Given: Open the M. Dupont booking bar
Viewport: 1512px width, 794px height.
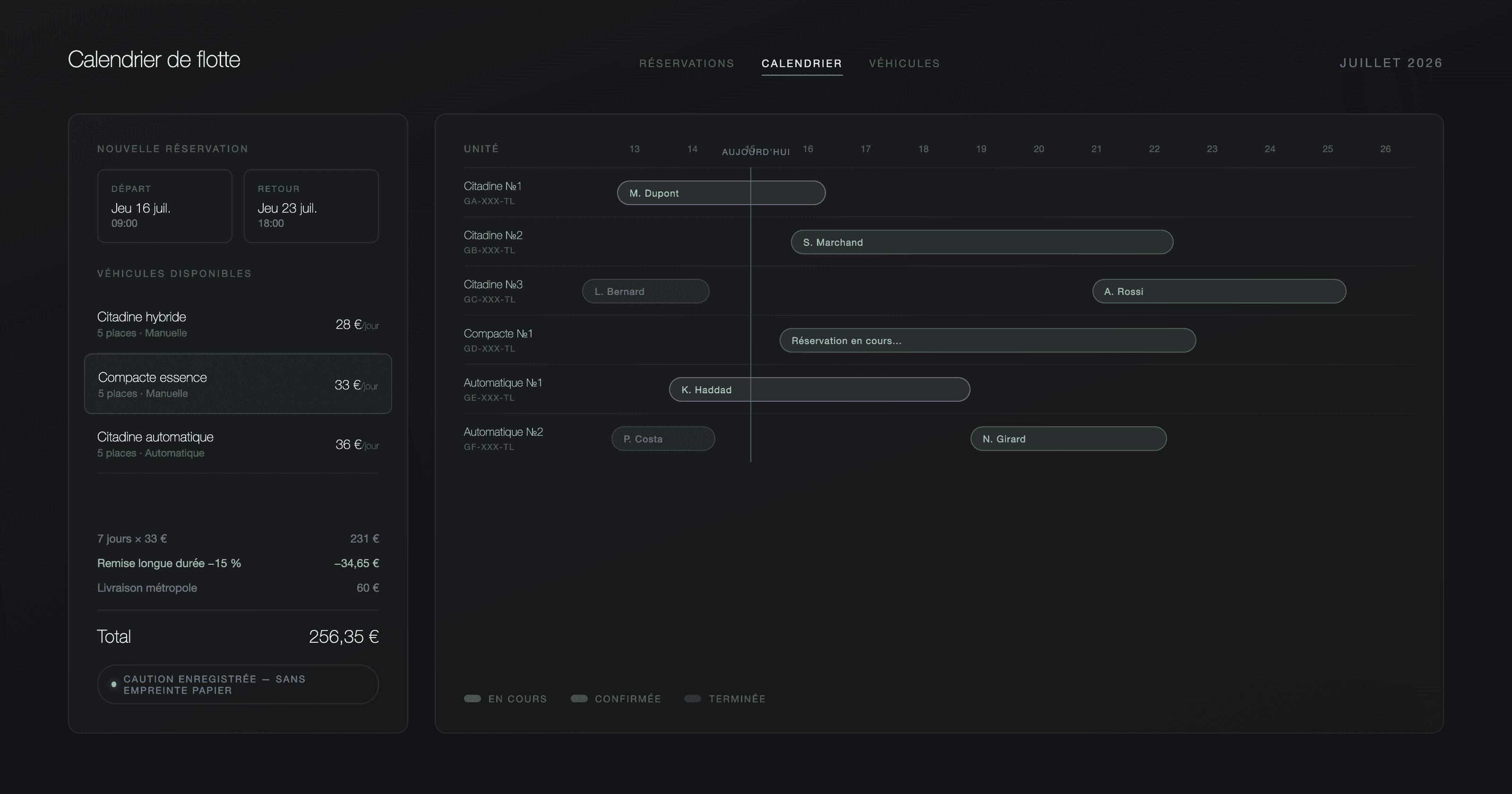Looking at the screenshot, I should tap(722, 193).
